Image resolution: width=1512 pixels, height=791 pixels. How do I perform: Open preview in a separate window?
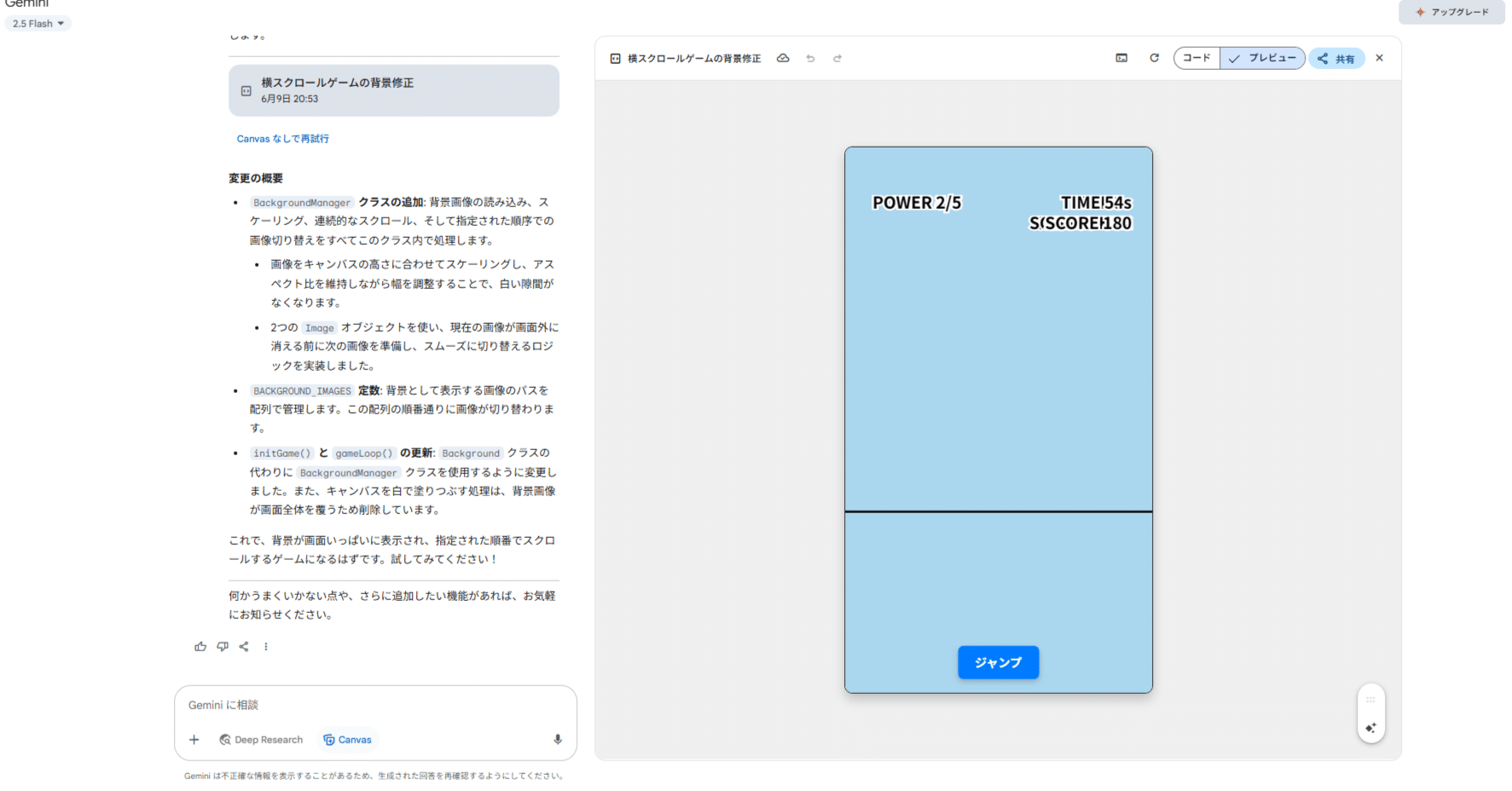[1121, 58]
